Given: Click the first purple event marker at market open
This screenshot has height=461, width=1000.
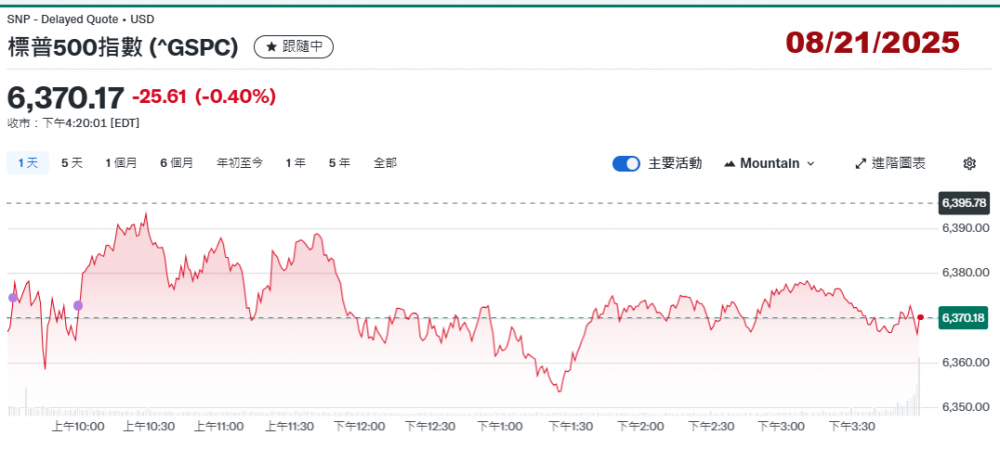Looking at the screenshot, I should (13, 297).
